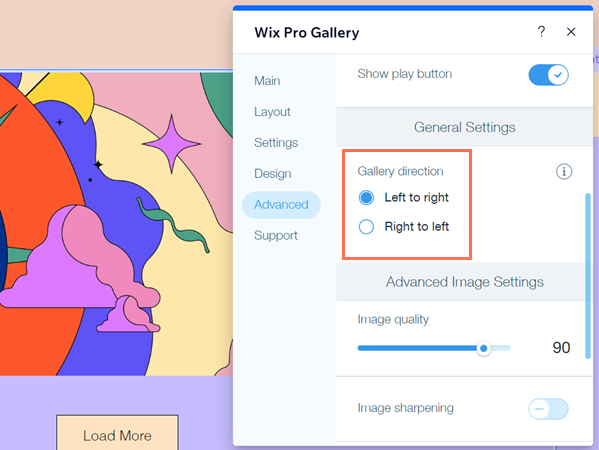Image resolution: width=599 pixels, height=450 pixels.
Task: Switch to the Layout tab
Action: click(x=272, y=112)
